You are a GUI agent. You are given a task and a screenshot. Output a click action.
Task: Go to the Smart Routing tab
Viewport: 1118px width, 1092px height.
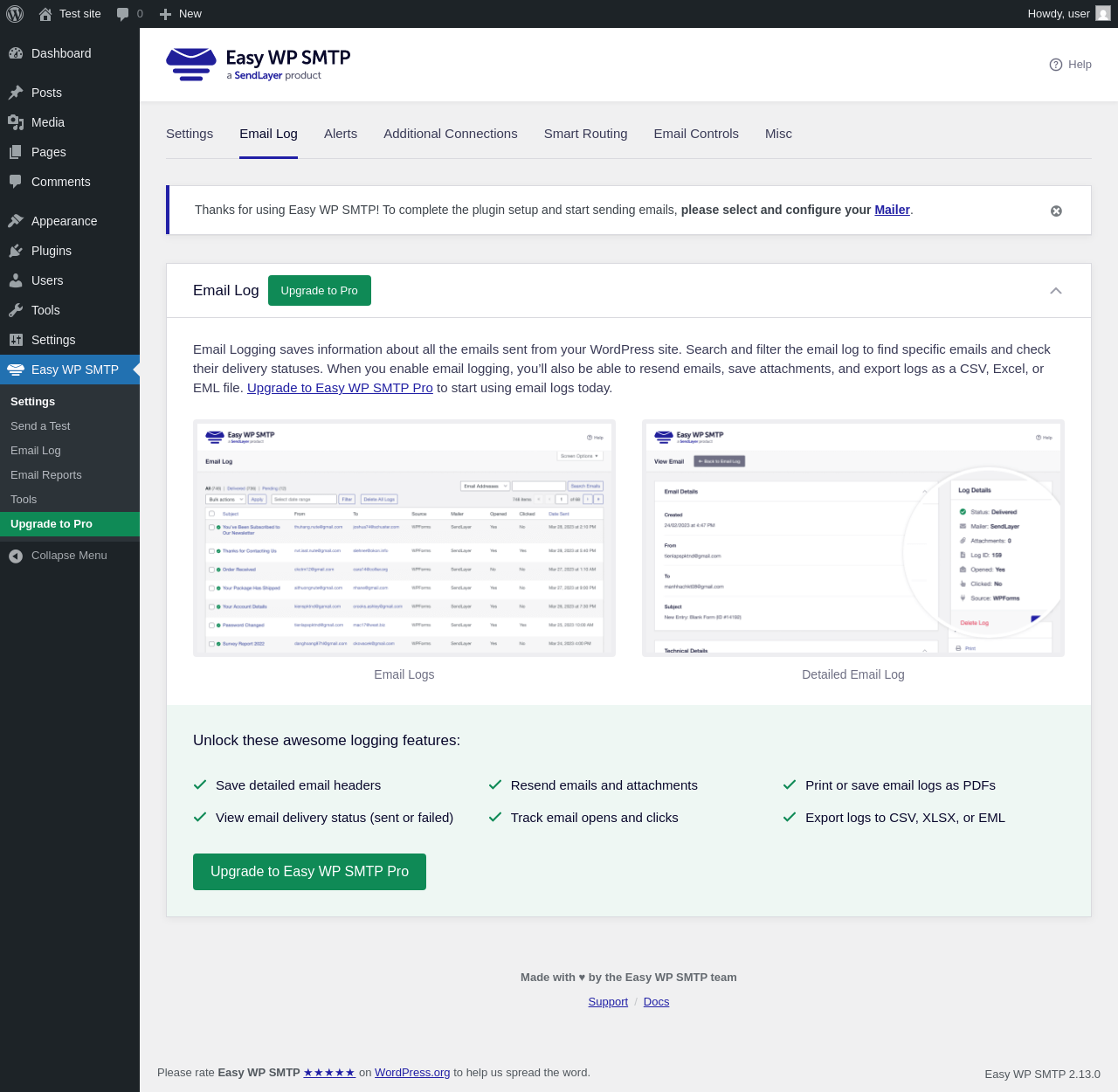[585, 134]
